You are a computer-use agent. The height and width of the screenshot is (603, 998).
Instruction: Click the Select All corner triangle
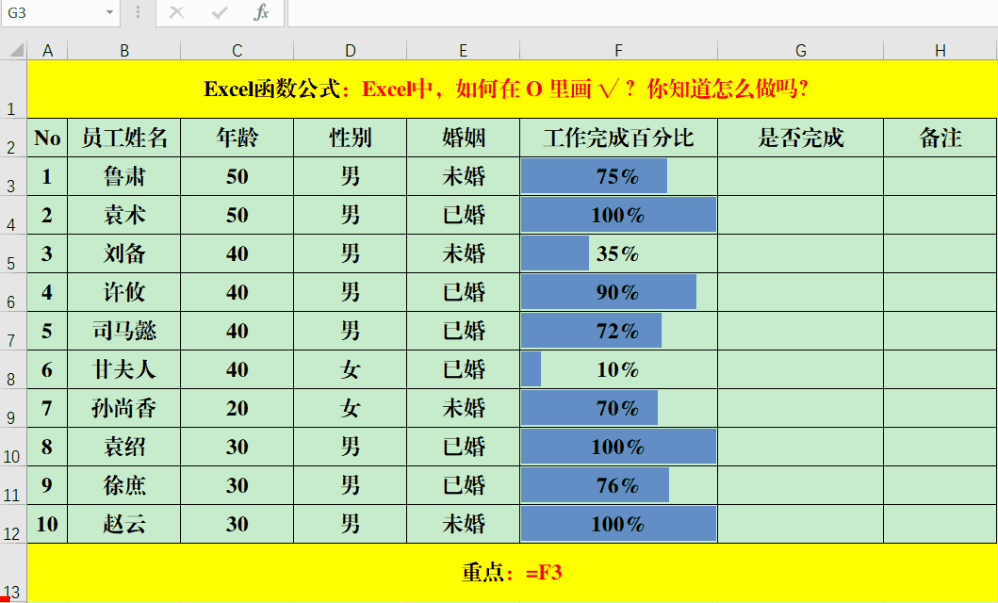(15, 50)
